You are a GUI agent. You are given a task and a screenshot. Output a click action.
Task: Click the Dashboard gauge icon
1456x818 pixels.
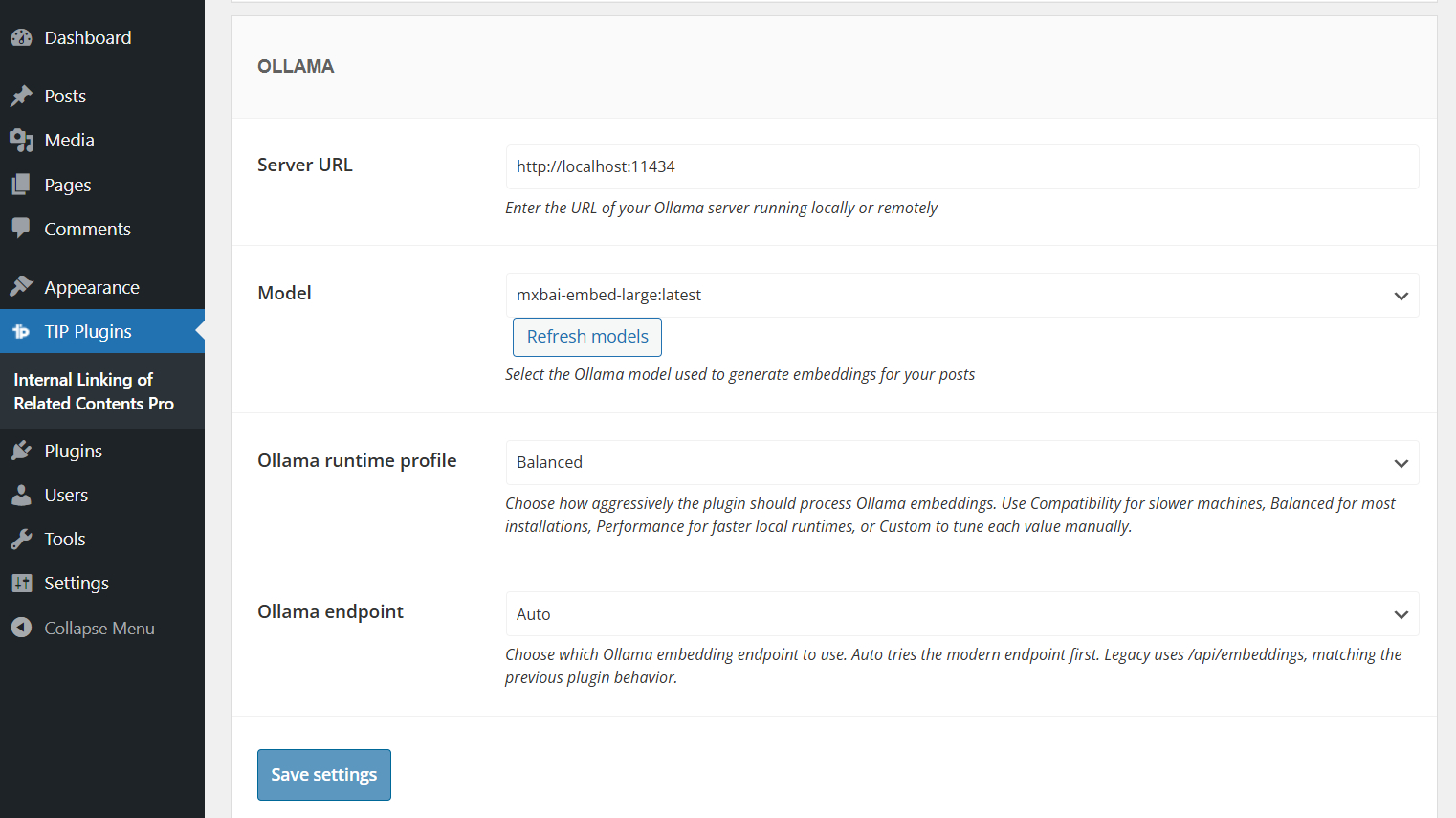(x=21, y=38)
